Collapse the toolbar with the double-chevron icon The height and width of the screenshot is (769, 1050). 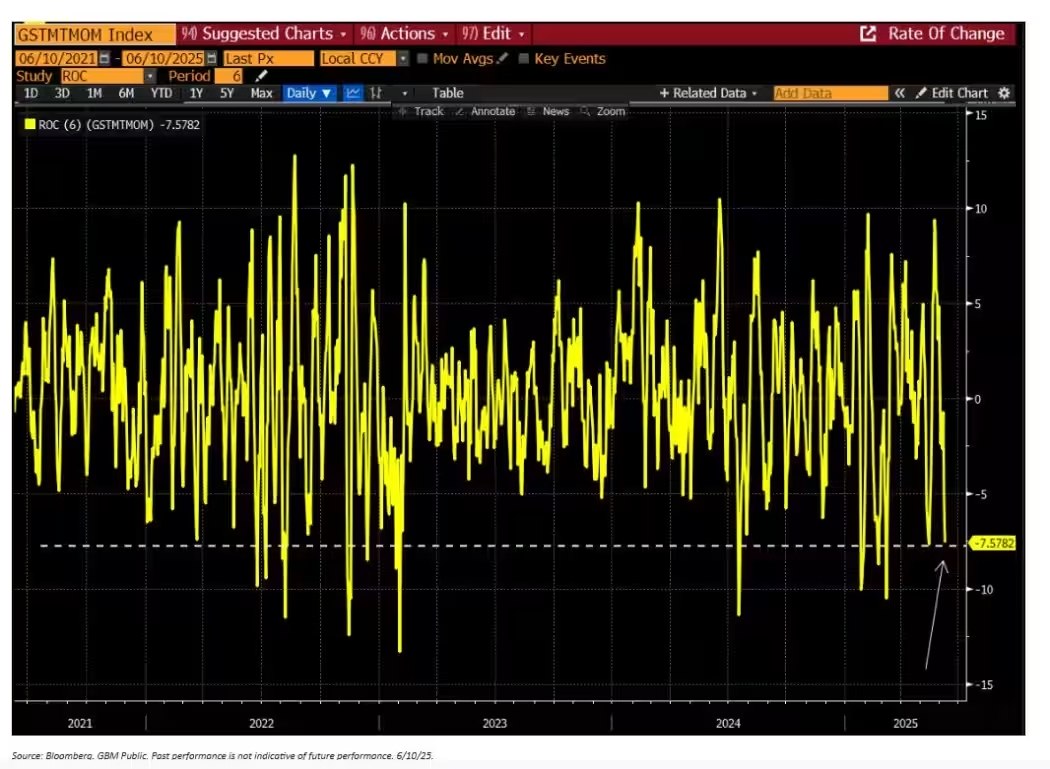(900, 92)
